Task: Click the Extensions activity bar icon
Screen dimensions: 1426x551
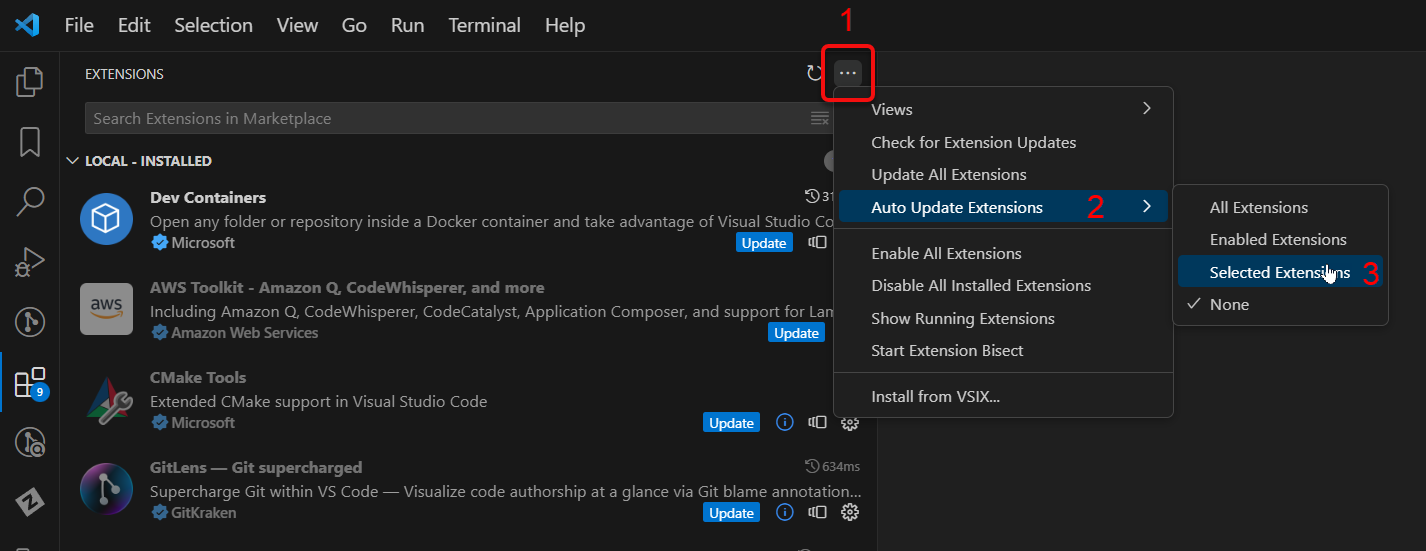Action: tap(30, 382)
